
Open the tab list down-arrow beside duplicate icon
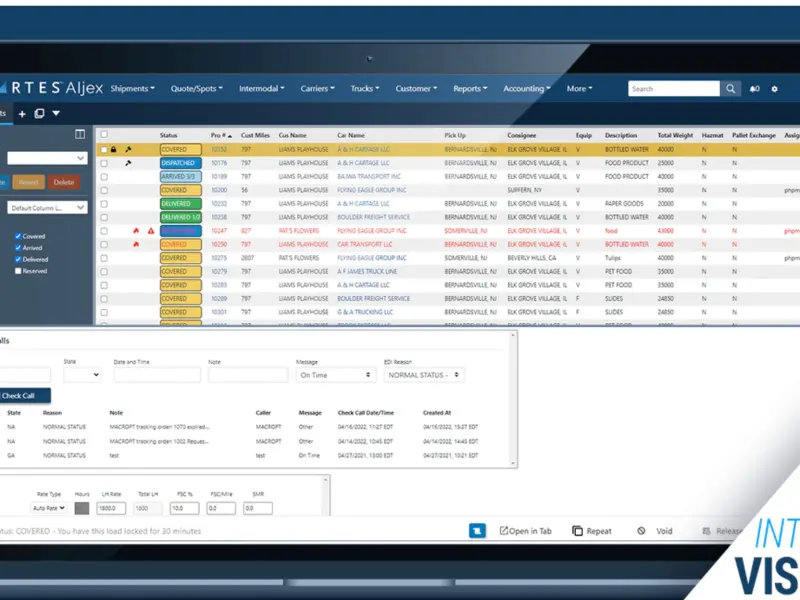[x=56, y=113]
